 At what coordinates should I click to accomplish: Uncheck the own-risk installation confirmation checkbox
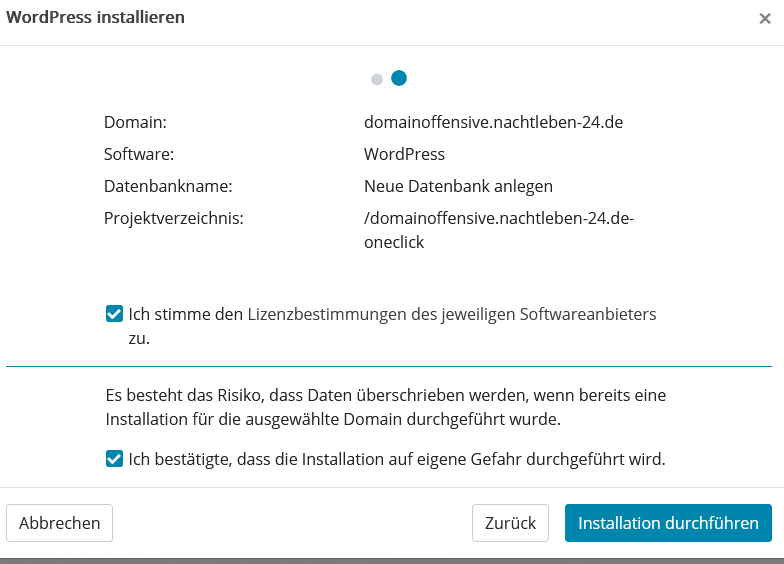114,459
